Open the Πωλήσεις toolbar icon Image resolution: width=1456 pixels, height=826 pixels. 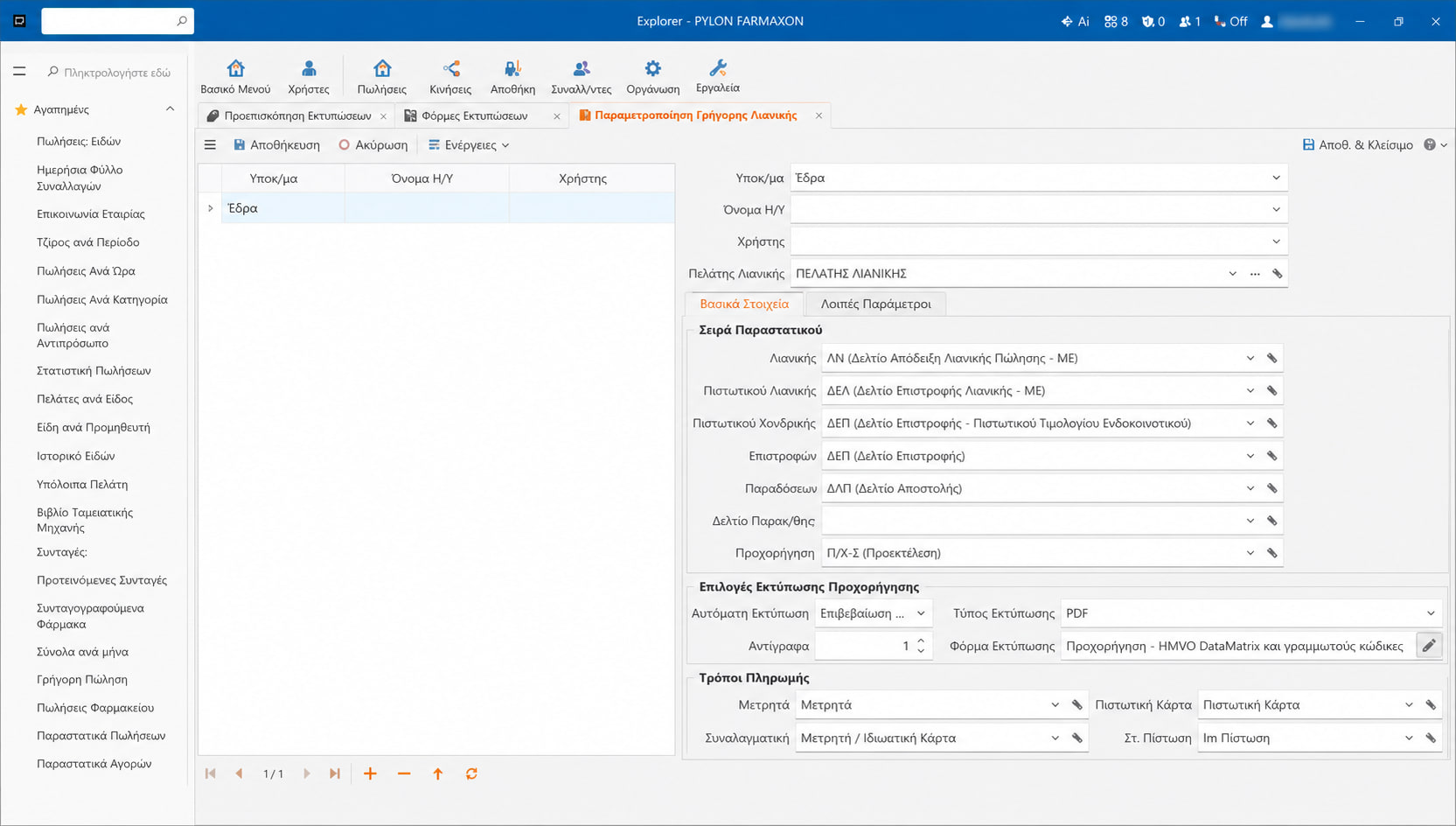click(382, 68)
